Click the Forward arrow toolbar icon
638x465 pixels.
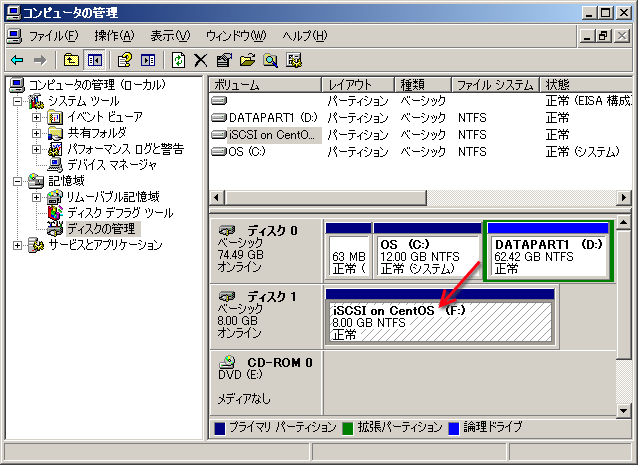(x=40, y=61)
